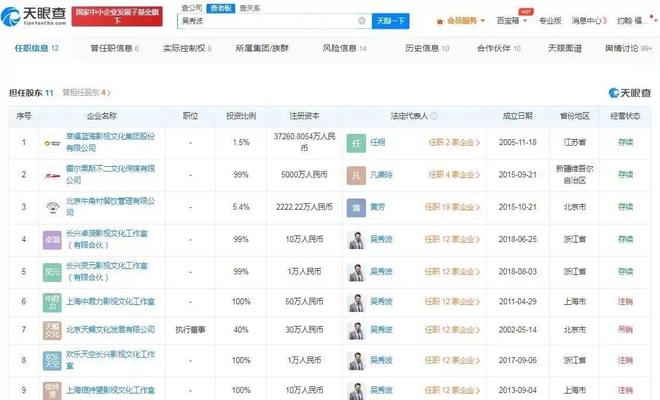Image resolution: width=660 pixels, height=400 pixels.
Task: Switch to the 查关系 search tab
Action: tap(250, 8)
